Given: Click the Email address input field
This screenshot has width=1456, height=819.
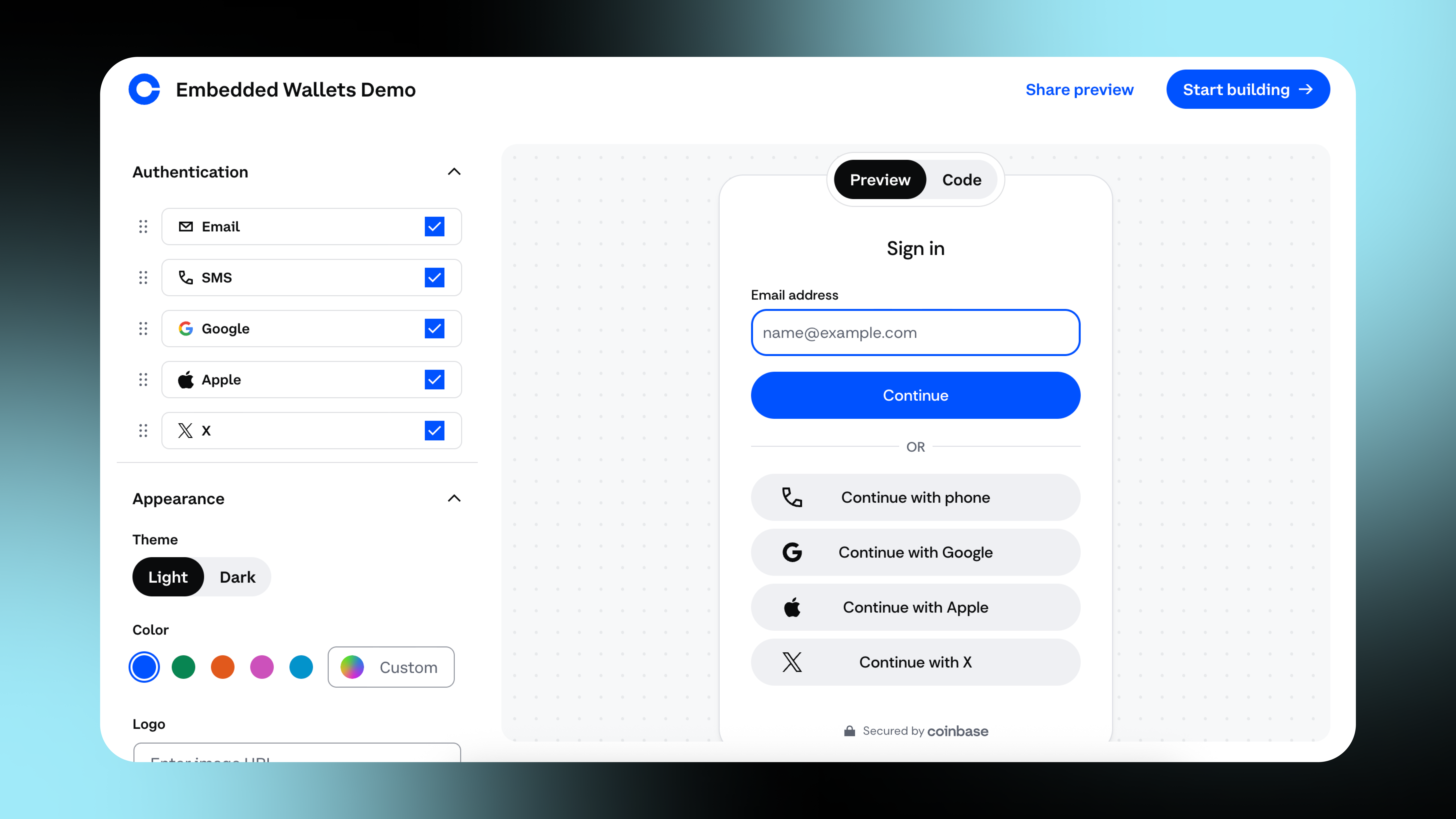Looking at the screenshot, I should tap(915, 332).
